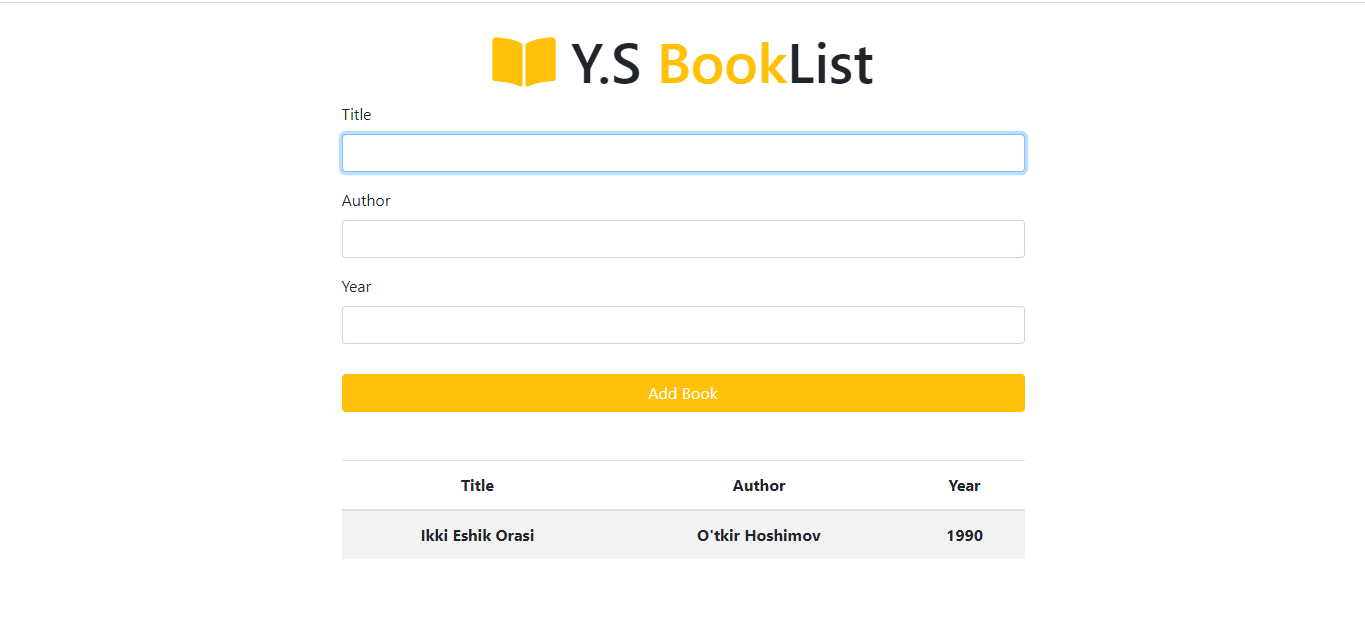Click "Add Book" text on yellow bar
Viewport: 1365px width, 626px height.
683,394
